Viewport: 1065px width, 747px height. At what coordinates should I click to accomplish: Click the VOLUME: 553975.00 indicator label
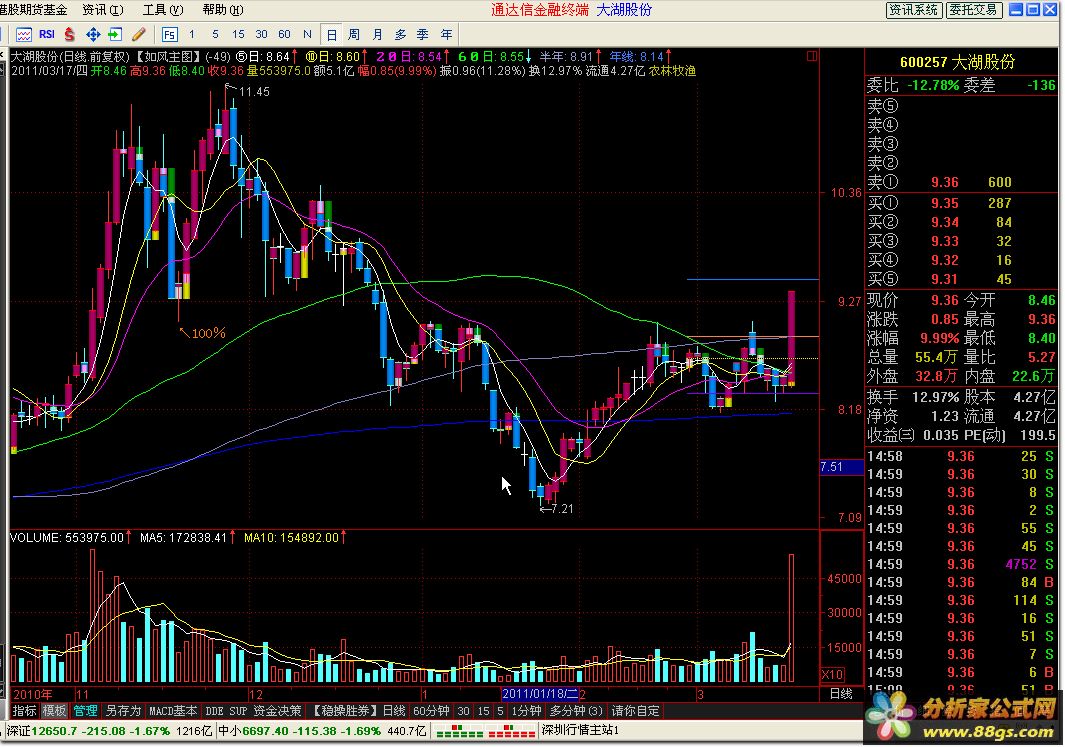pyautogui.click(x=67, y=538)
